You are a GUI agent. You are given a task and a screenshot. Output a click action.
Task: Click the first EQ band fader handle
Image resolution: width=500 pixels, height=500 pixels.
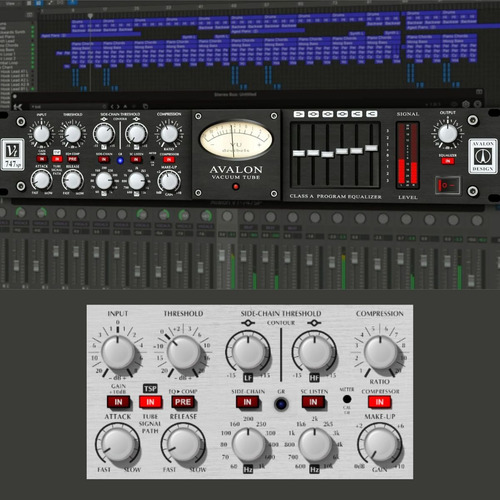(299, 153)
